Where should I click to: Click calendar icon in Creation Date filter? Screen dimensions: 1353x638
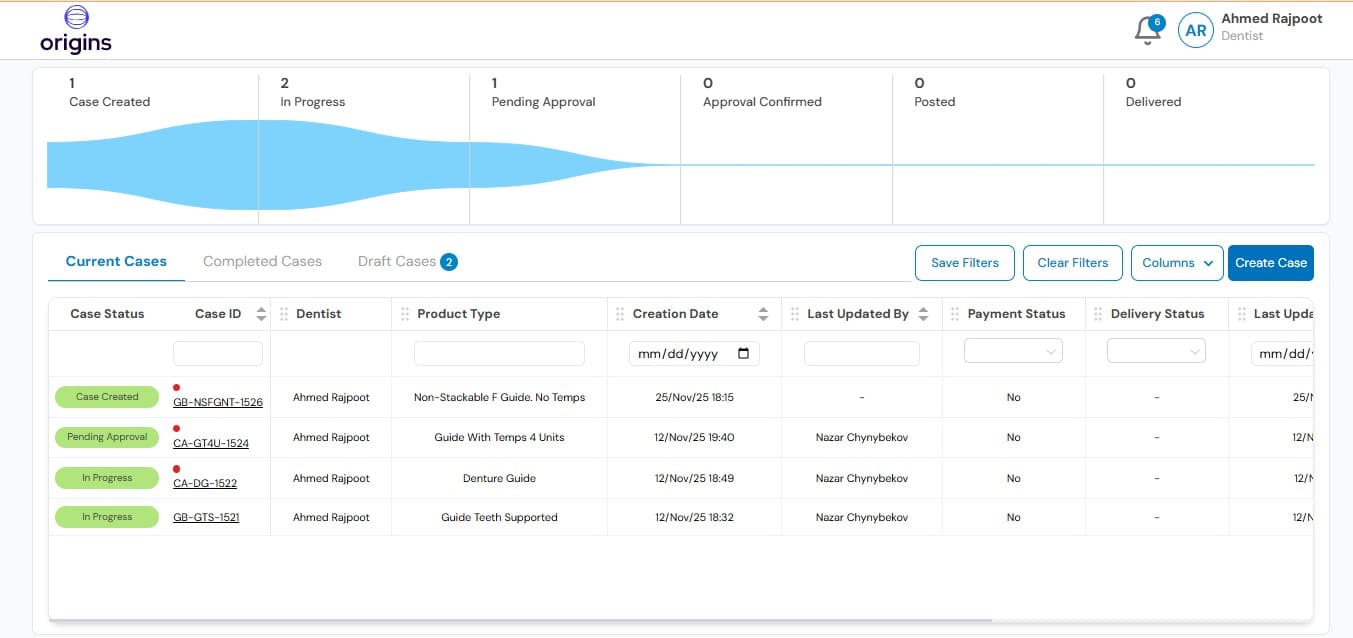(743, 354)
